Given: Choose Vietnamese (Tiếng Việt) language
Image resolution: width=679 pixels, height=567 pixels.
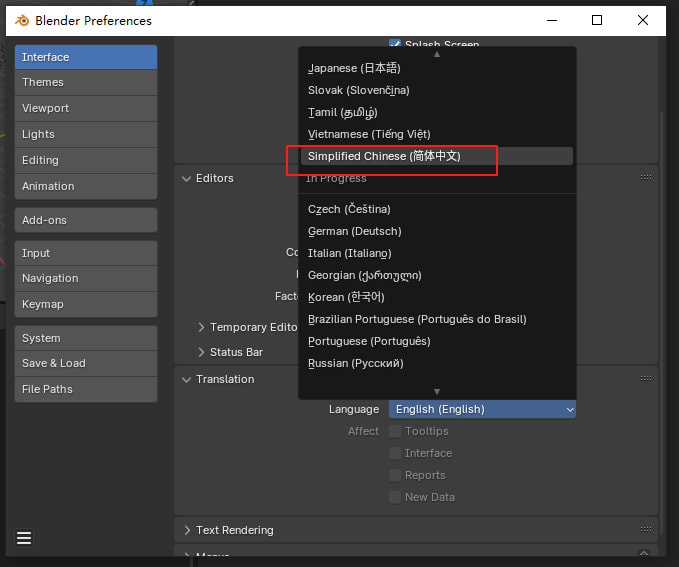Looking at the screenshot, I should 437,134.
